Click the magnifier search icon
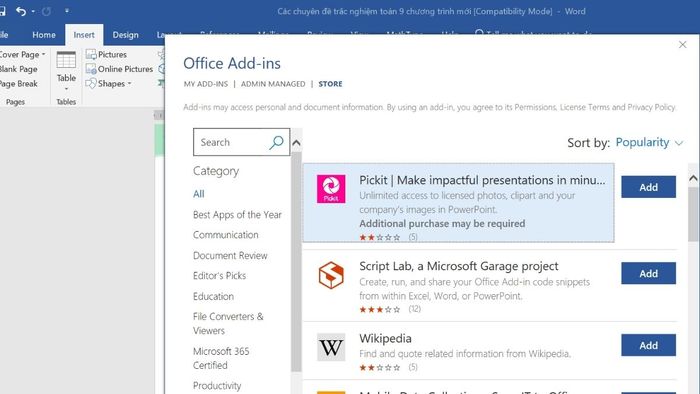This screenshot has height=394, width=700. 276,142
